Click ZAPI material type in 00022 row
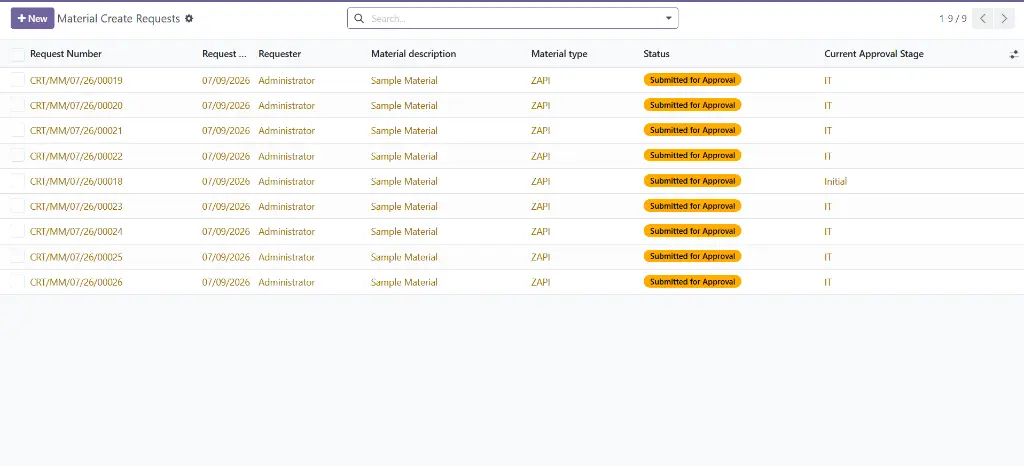1024x466 pixels. [541, 157]
